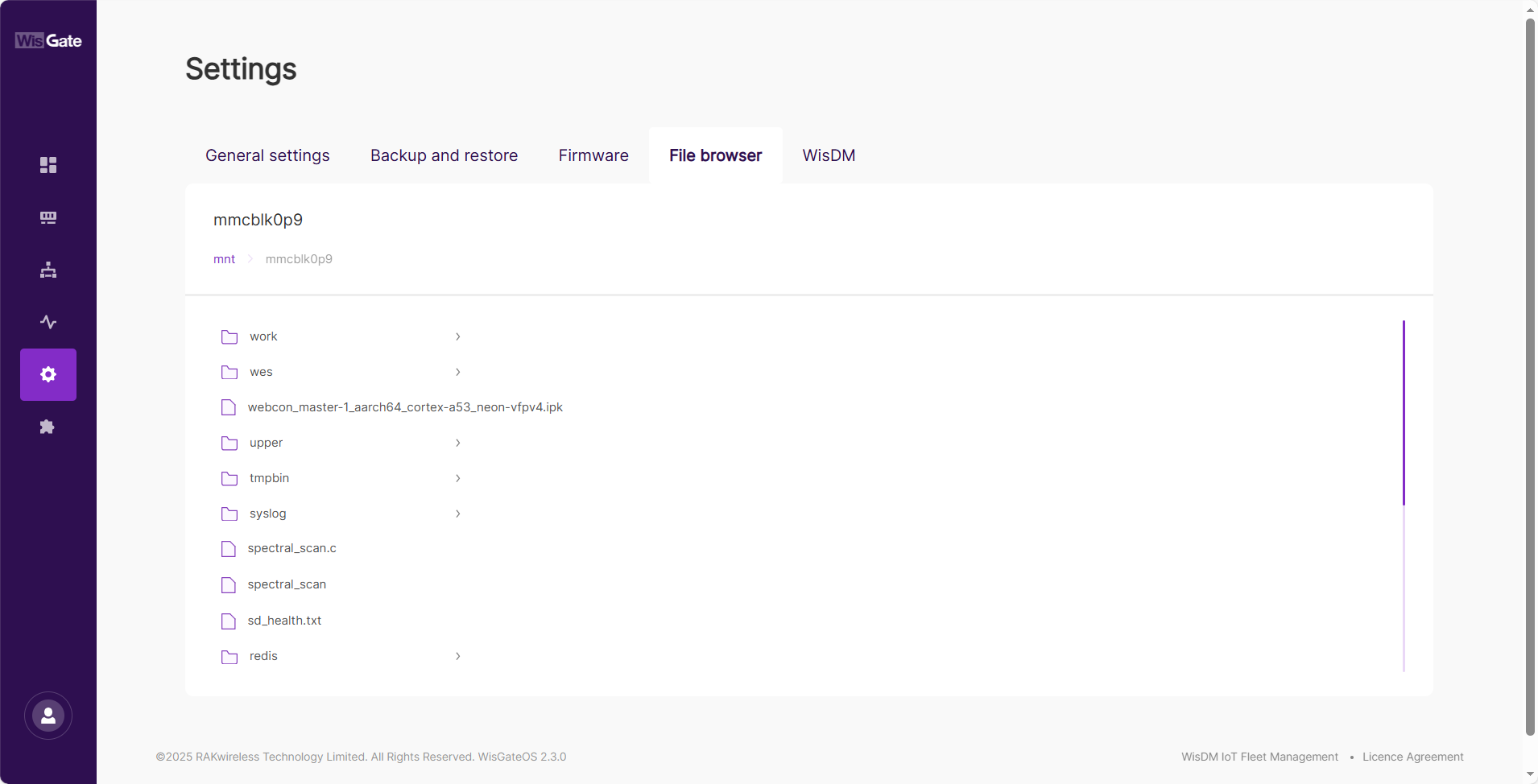Open the WisDM IoT Fleet Management link
Screen dimensions: 1538x784
pyautogui.click(x=1258, y=757)
